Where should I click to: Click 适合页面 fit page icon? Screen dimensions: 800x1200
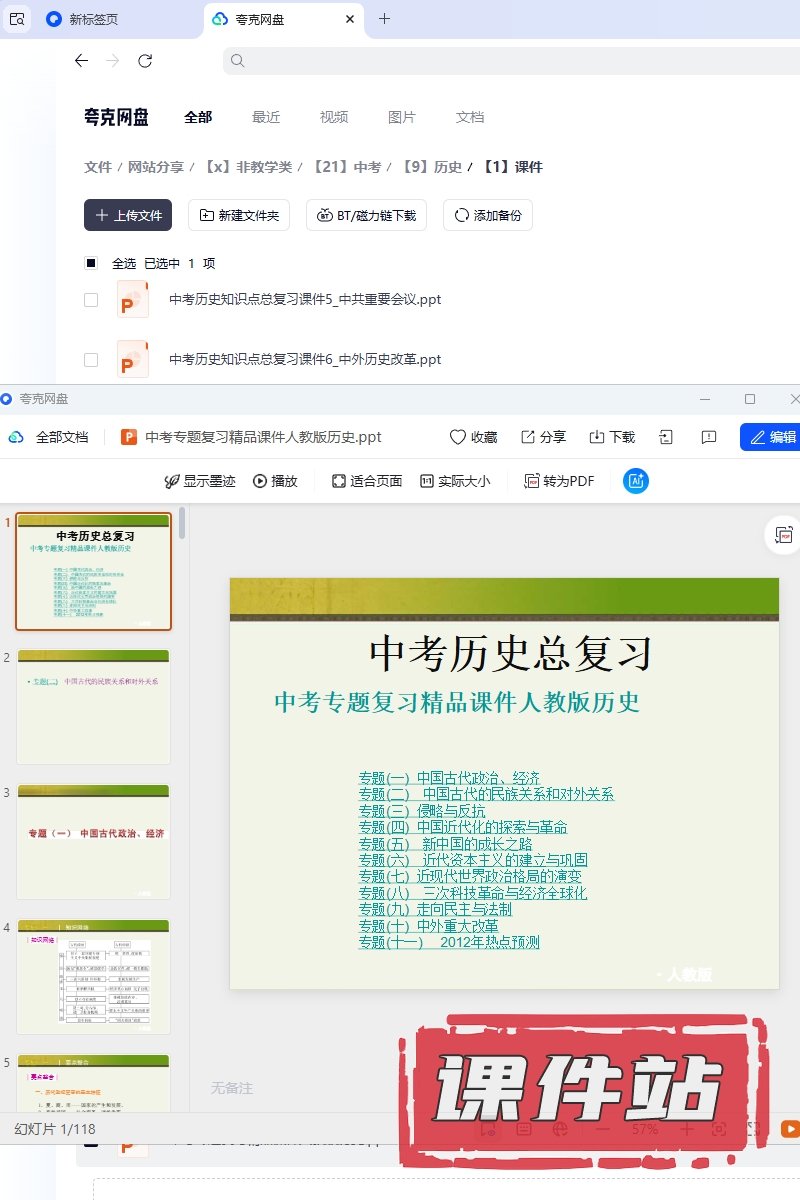367,481
